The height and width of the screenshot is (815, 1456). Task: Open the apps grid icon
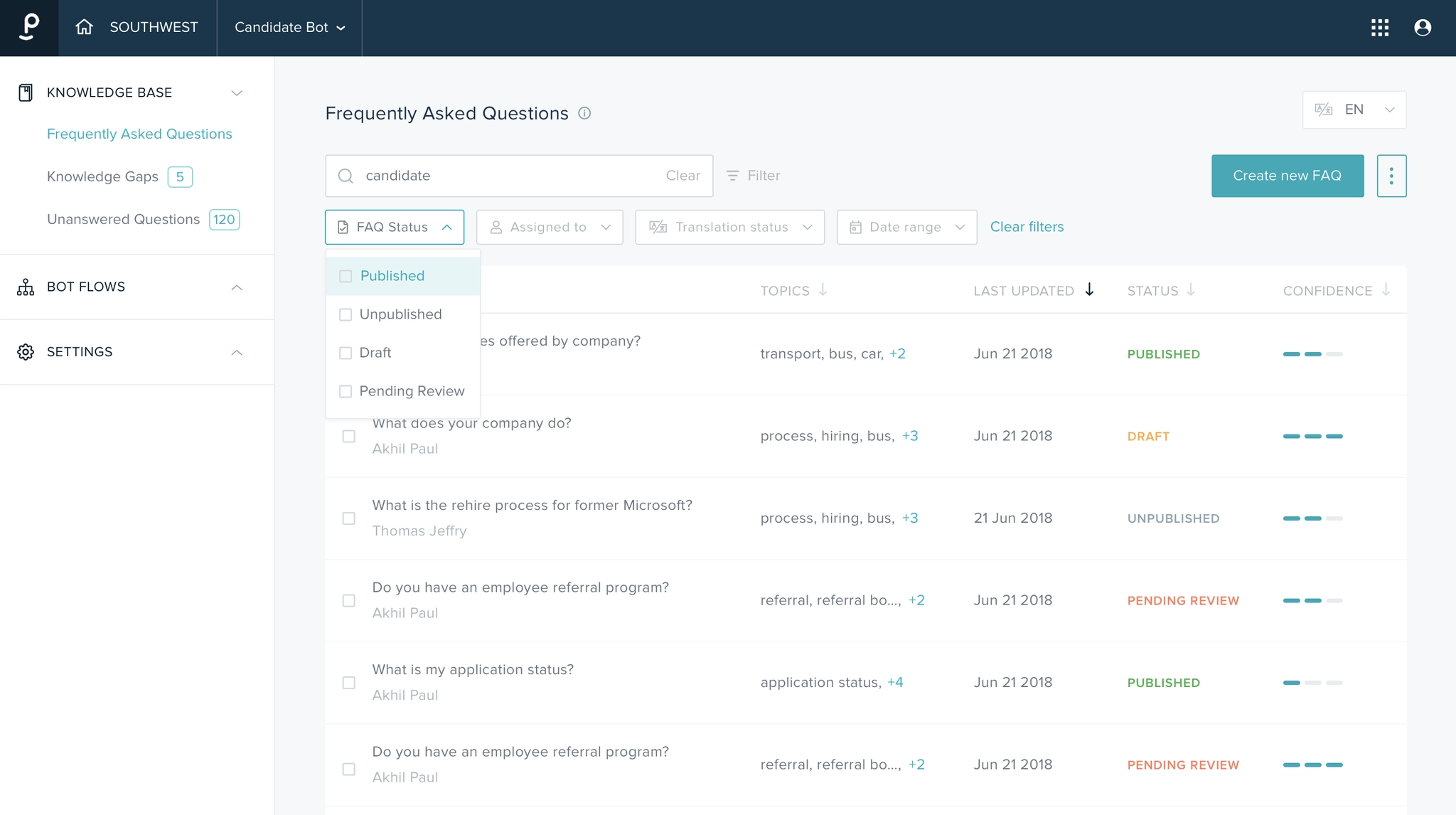(x=1380, y=27)
